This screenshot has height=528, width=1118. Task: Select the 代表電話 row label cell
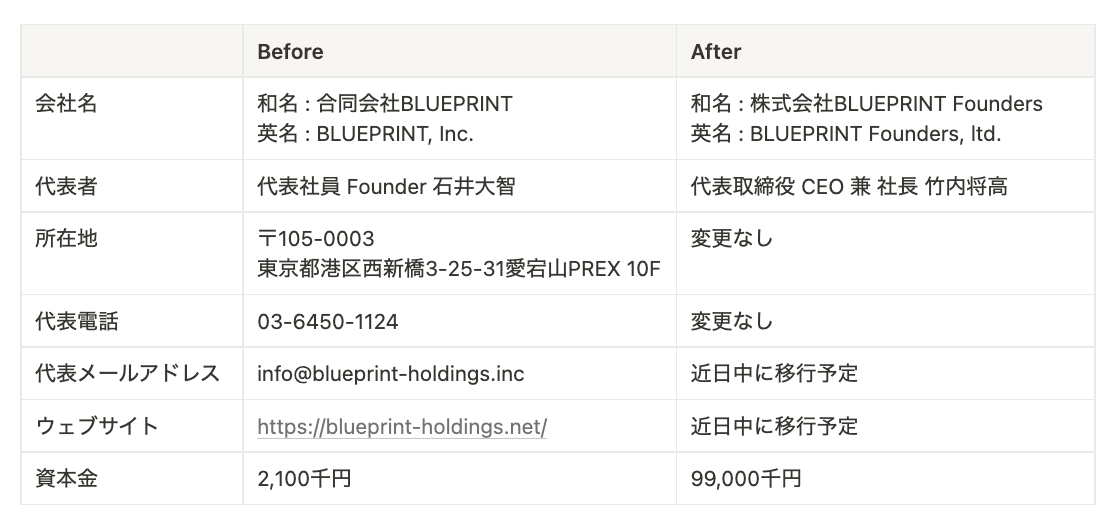[x=68, y=321]
